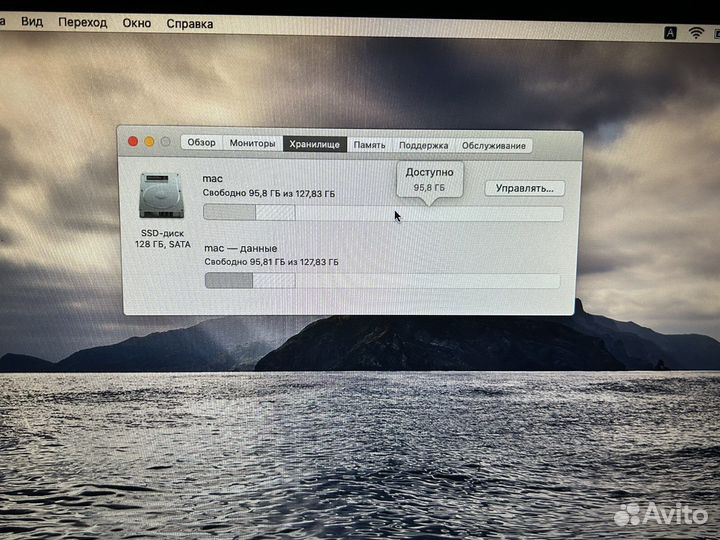Select the Хранилище tab
The height and width of the screenshot is (540, 720).
[315, 144]
